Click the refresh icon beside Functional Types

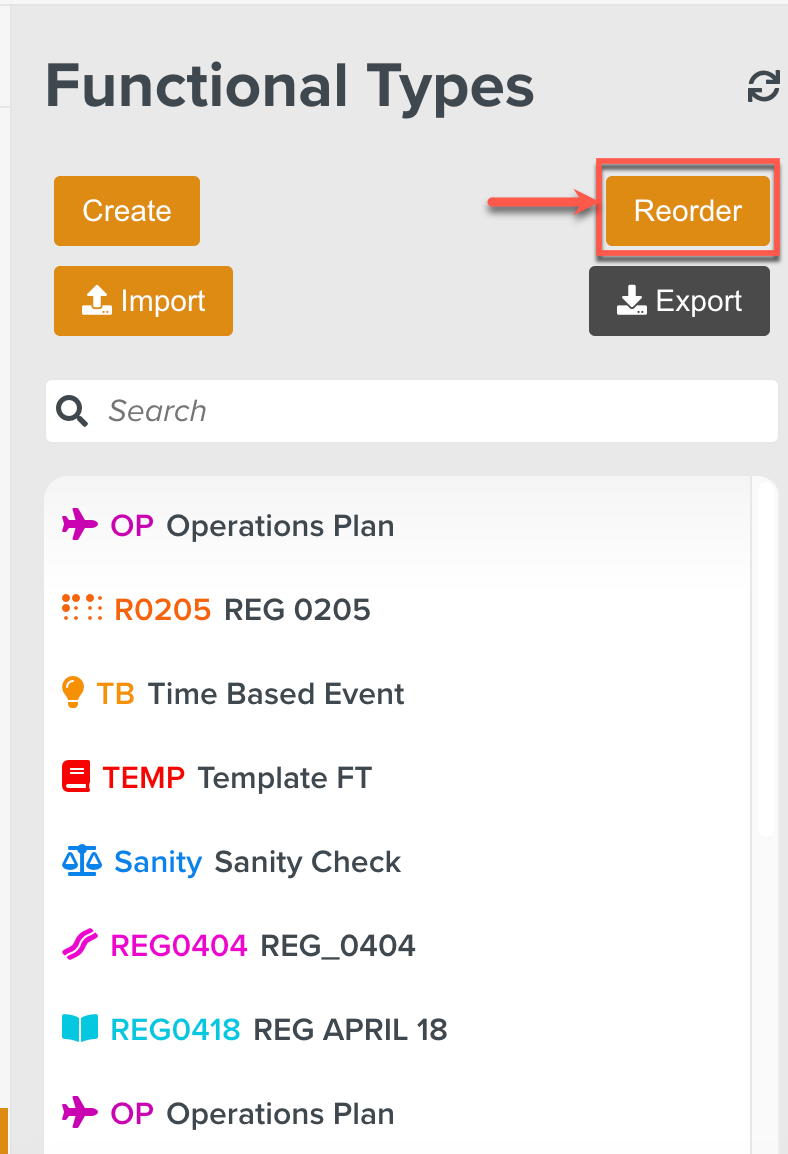click(x=764, y=87)
